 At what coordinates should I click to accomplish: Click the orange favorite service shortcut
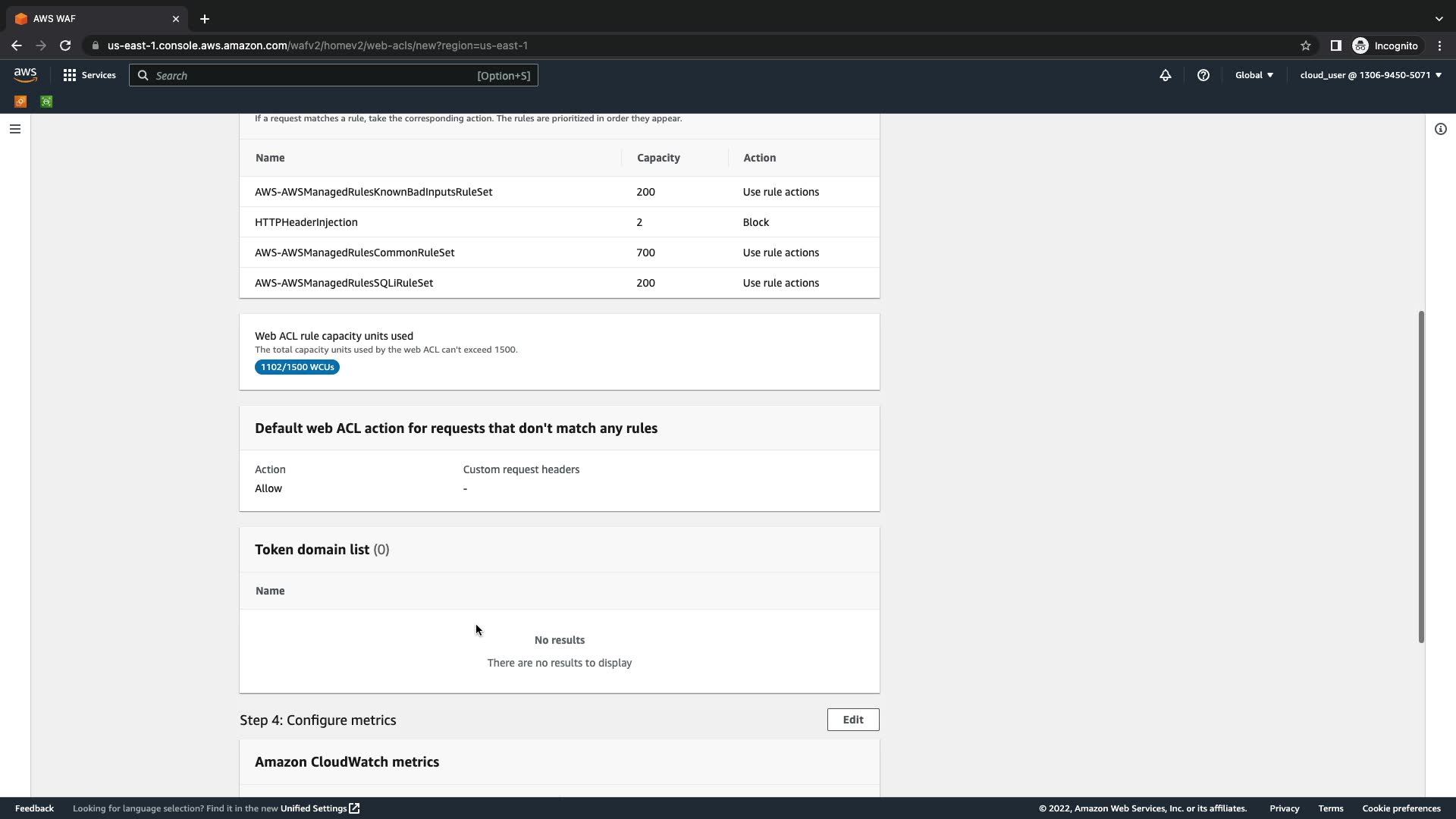[20, 102]
